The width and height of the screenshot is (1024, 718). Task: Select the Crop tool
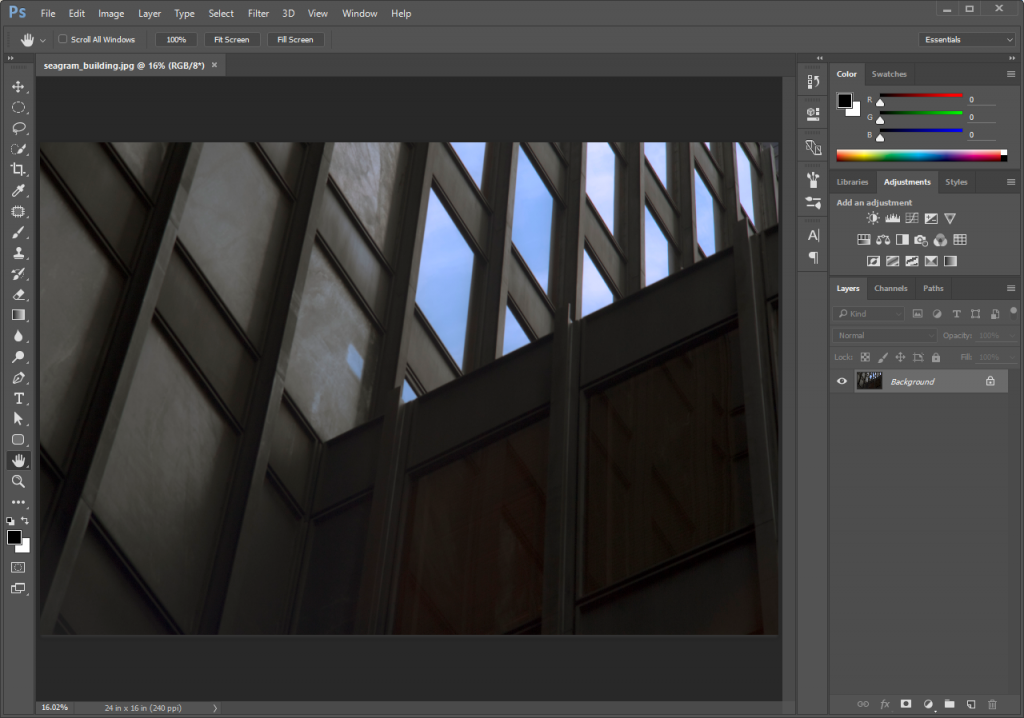18,169
